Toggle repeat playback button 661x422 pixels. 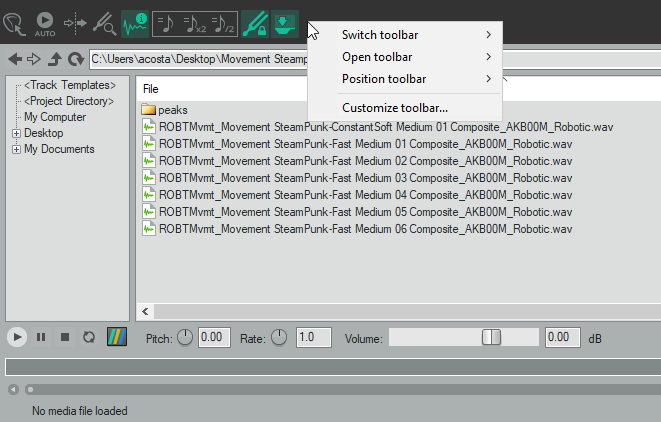(88, 337)
